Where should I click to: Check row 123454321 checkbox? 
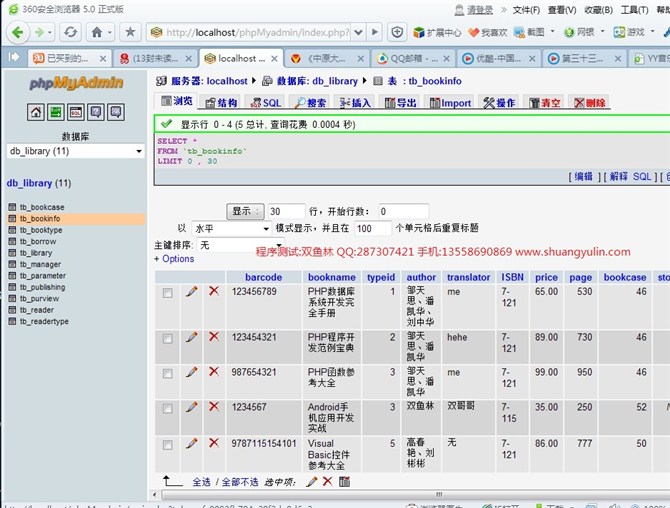pyautogui.click(x=168, y=339)
